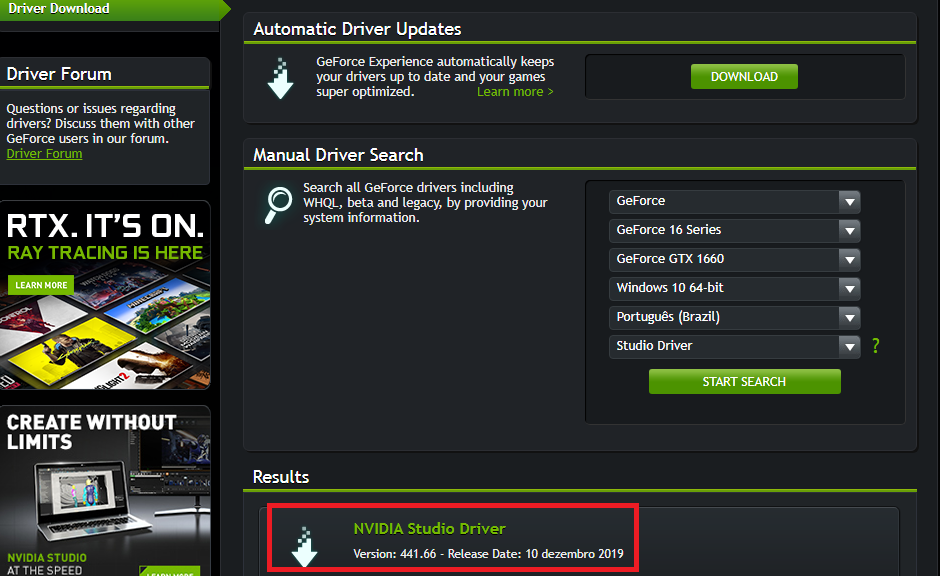Click the Driver Forum heading
Screen dimensions: 940x576
pos(59,74)
